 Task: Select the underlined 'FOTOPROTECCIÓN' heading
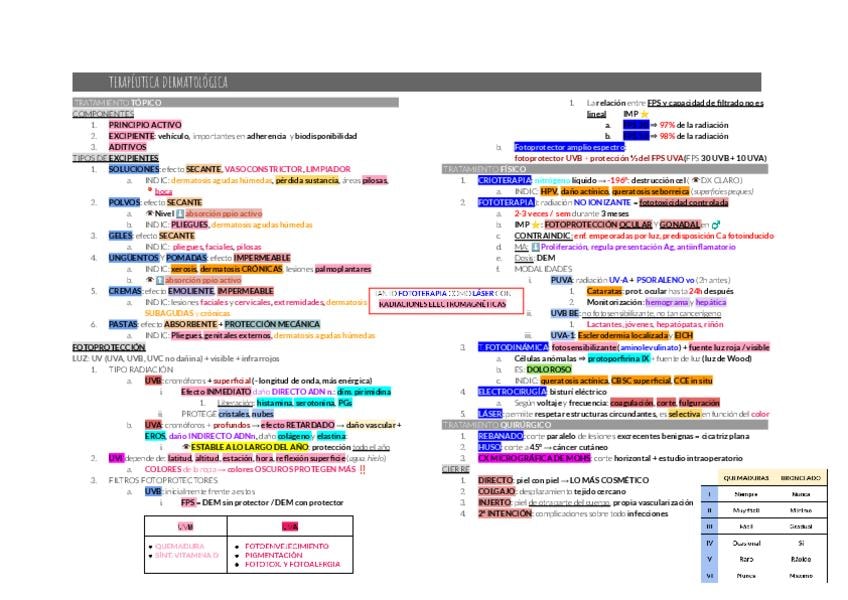point(109,347)
